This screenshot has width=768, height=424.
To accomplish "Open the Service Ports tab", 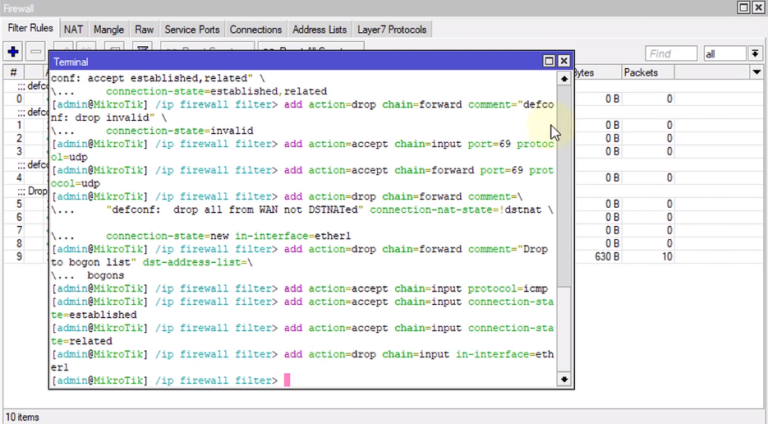I will (192, 29).
